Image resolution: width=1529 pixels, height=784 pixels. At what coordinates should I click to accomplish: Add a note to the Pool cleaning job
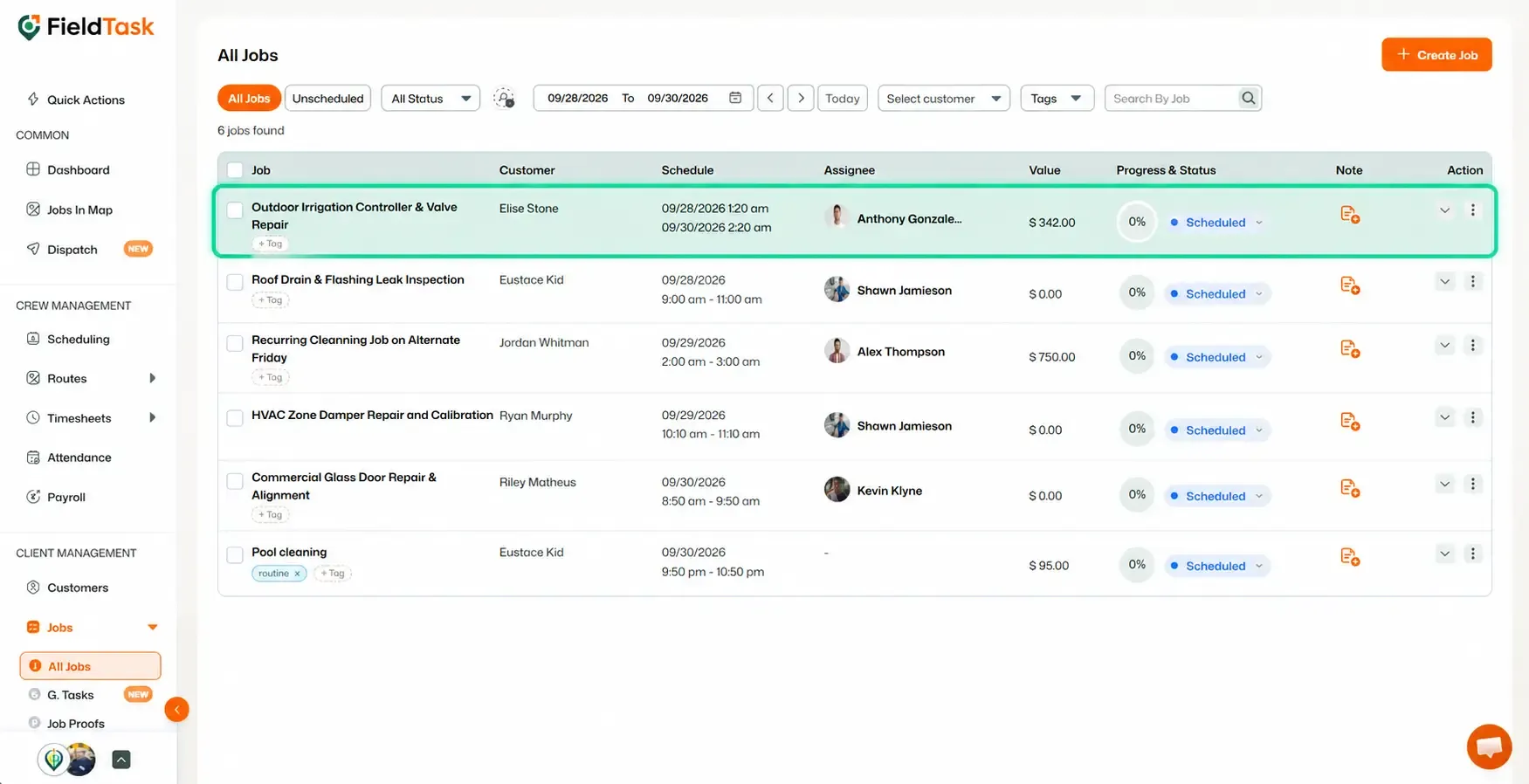click(x=1349, y=557)
